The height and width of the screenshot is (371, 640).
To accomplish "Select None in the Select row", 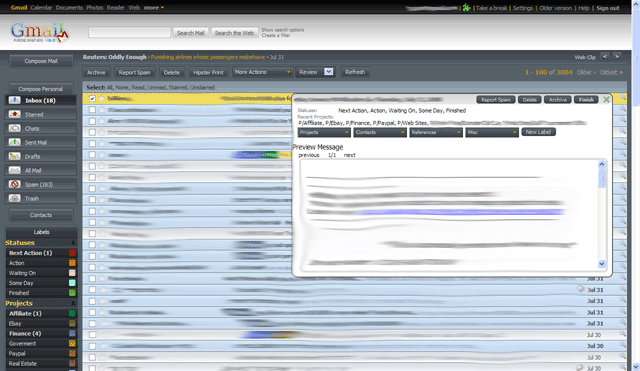I will (x=122, y=87).
